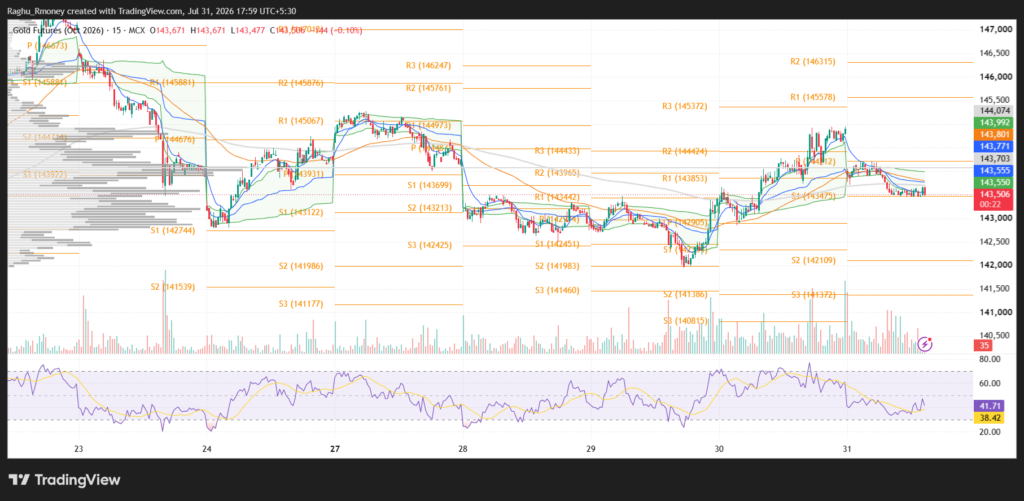This screenshot has height=501, width=1024.
Task: Click the R1 (145578) pivot label
Action: [812, 97]
